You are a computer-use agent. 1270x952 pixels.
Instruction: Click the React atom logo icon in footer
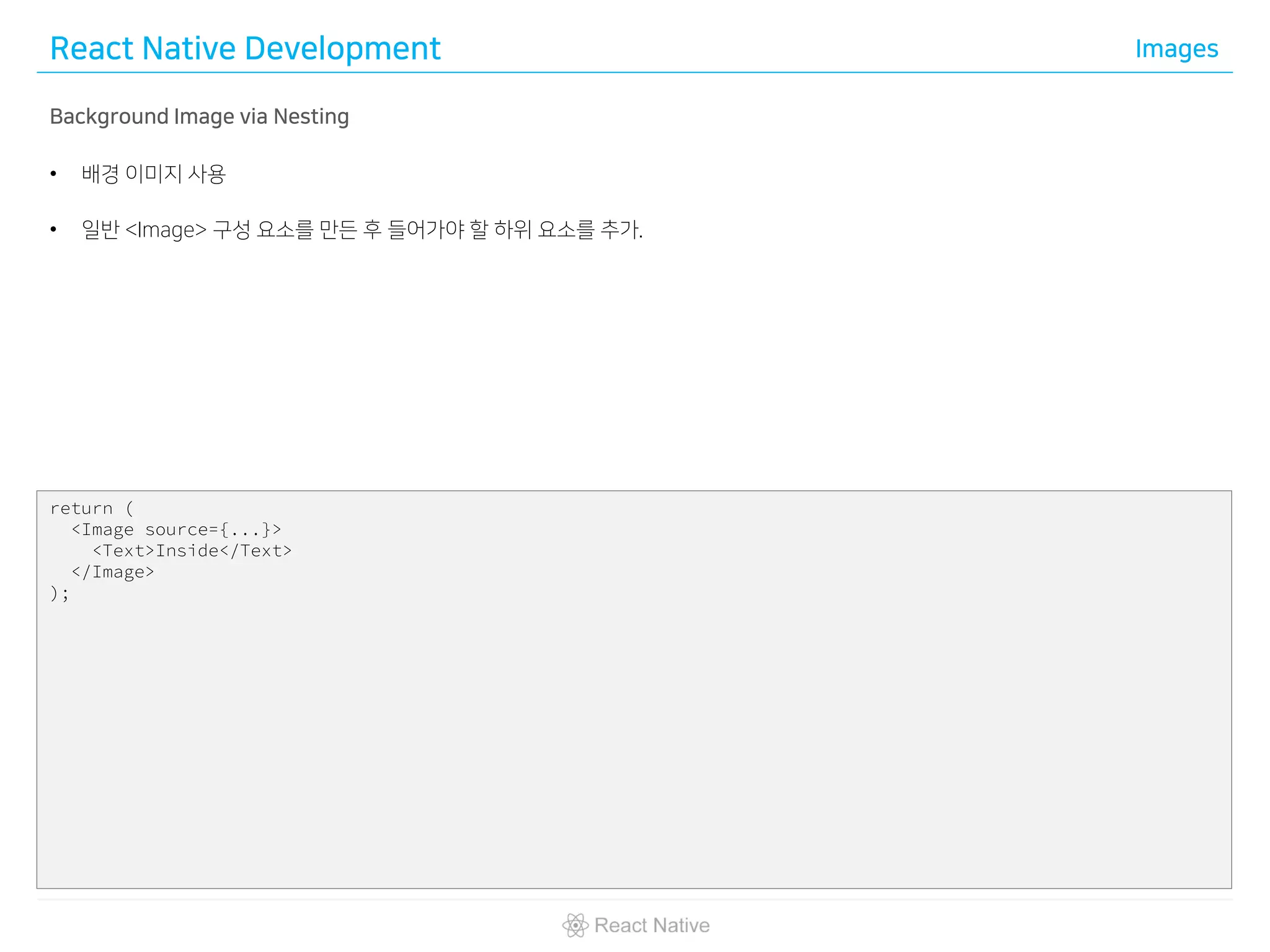(575, 925)
